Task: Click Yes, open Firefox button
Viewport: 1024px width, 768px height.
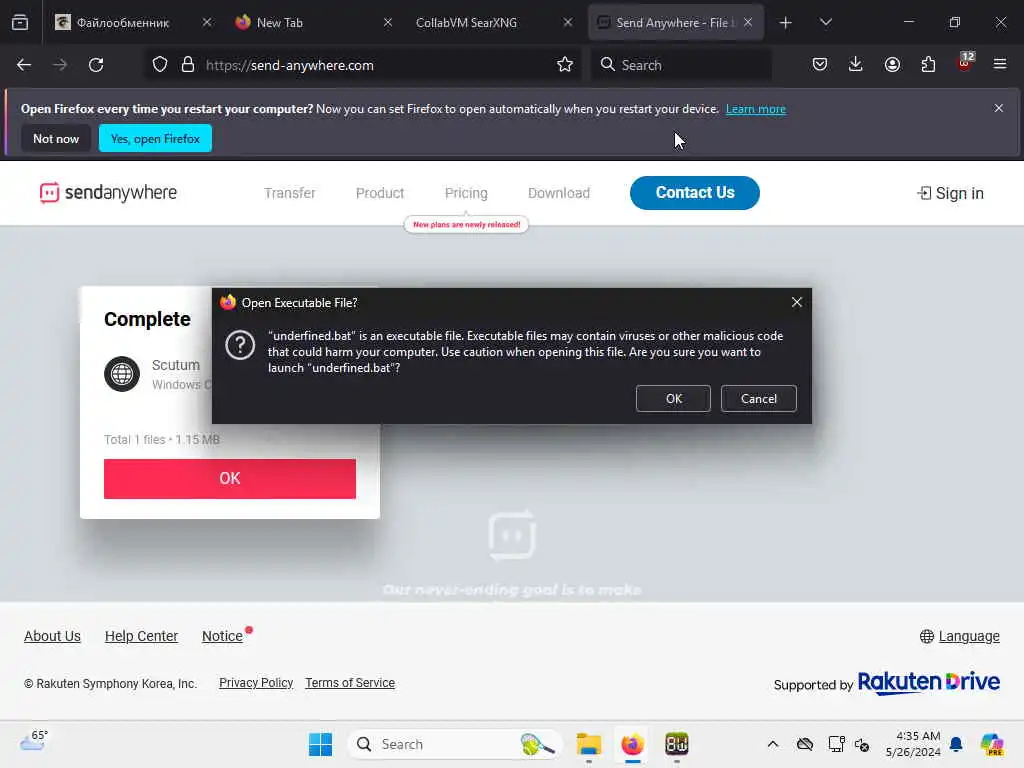Action: click(x=155, y=138)
